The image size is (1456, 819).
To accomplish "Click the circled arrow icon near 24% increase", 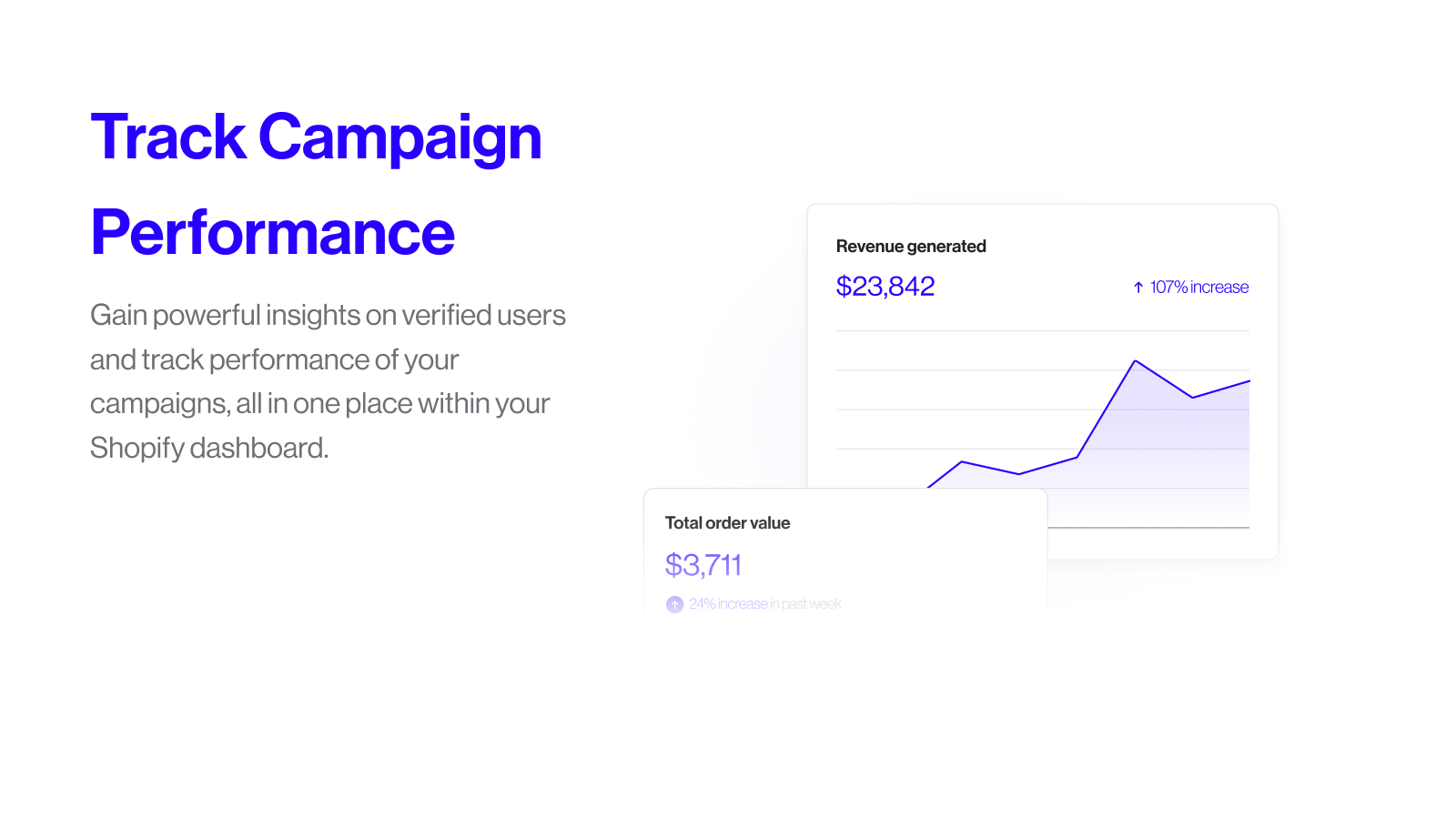I will point(674,604).
